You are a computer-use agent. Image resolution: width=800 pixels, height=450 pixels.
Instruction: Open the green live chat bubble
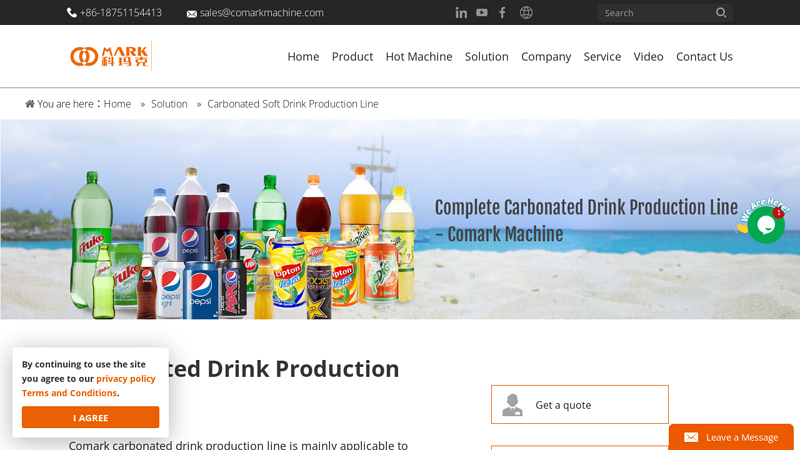click(x=766, y=224)
